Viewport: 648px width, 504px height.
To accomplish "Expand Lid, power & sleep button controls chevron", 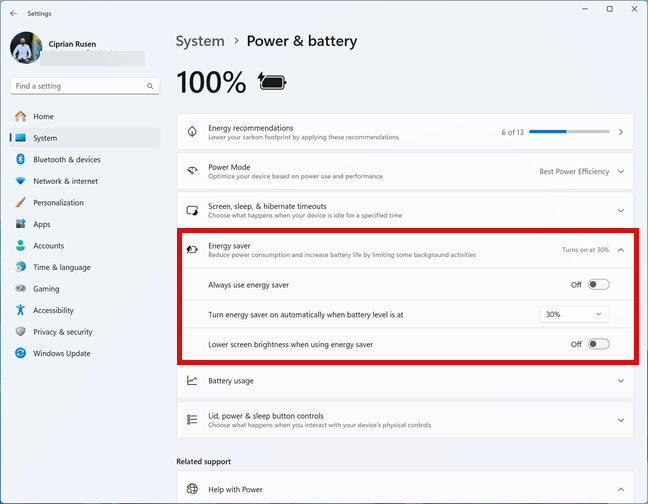I will pos(621,420).
